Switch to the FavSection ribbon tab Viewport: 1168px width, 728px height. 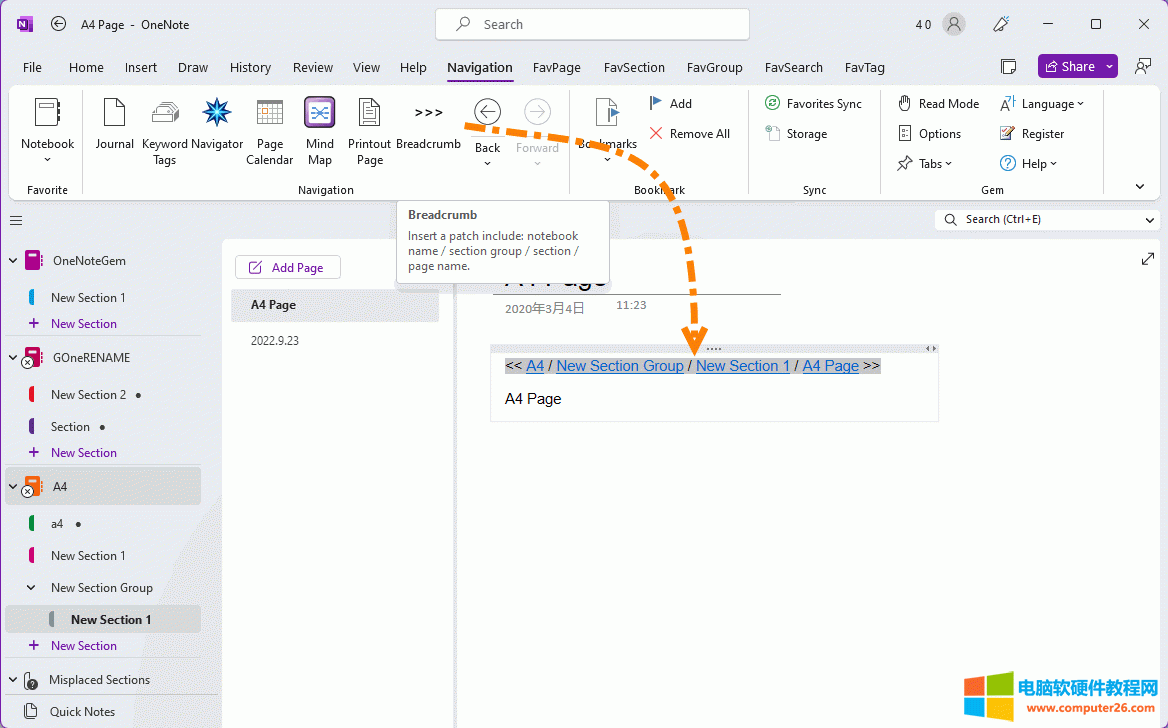tap(634, 67)
